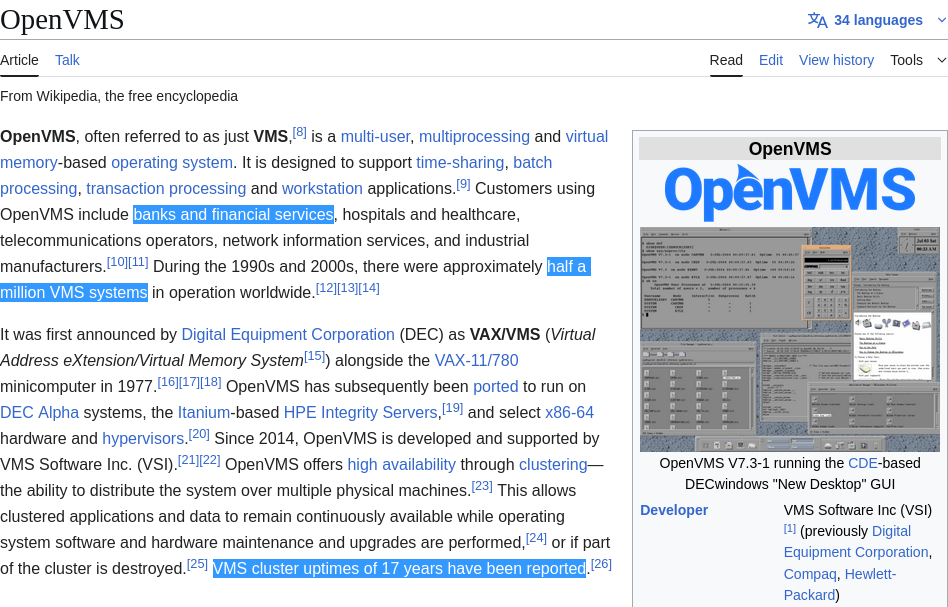Open citation reference [20]

click(199, 434)
